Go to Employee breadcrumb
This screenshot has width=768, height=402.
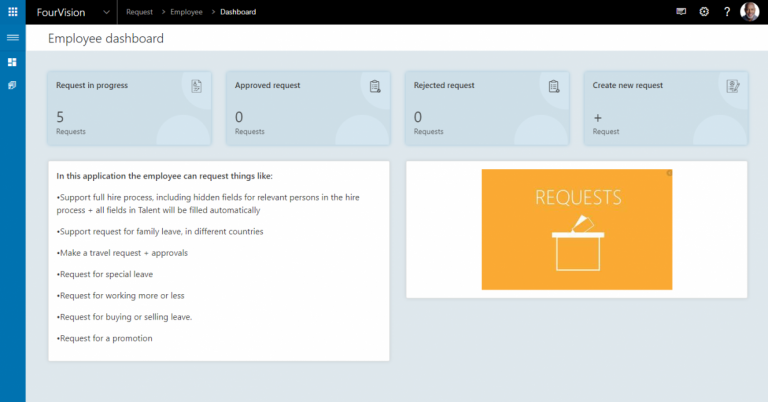[186, 12]
